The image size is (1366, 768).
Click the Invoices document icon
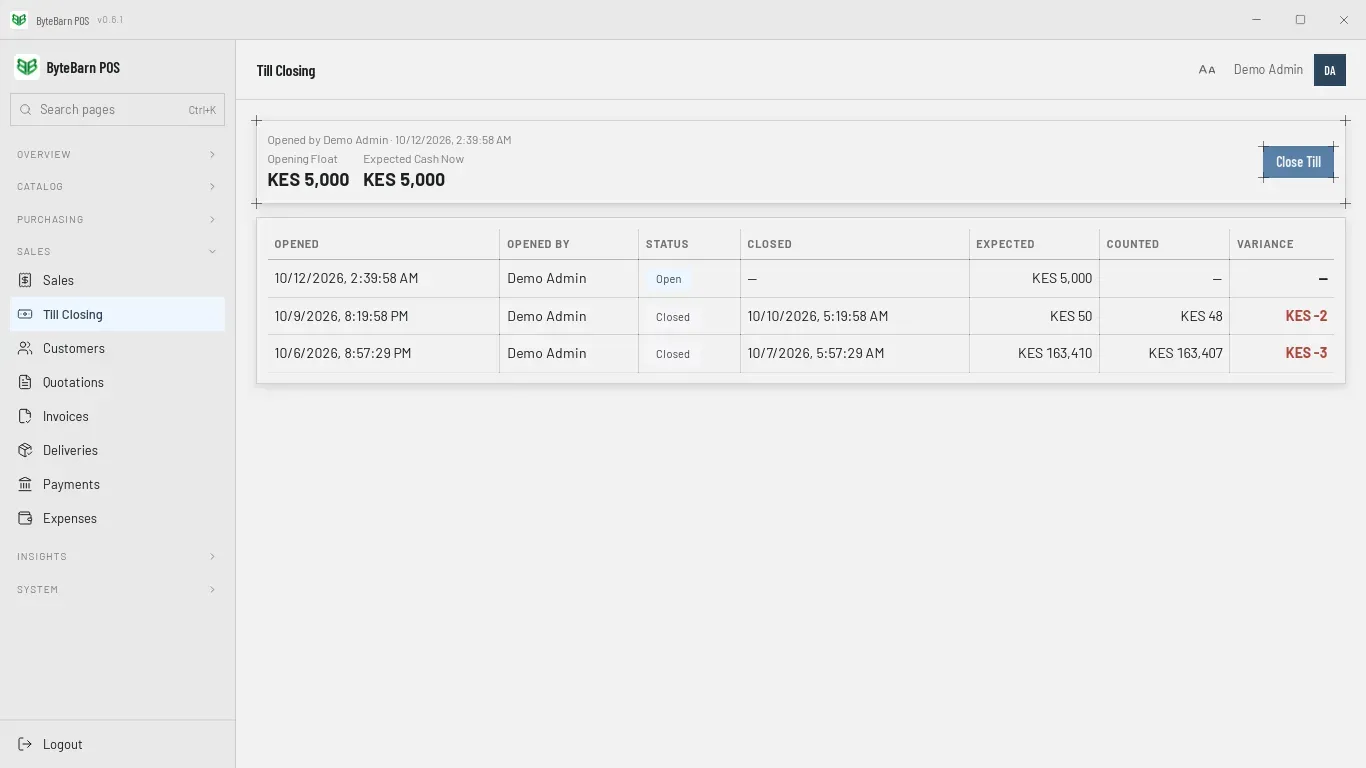pyautogui.click(x=25, y=416)
